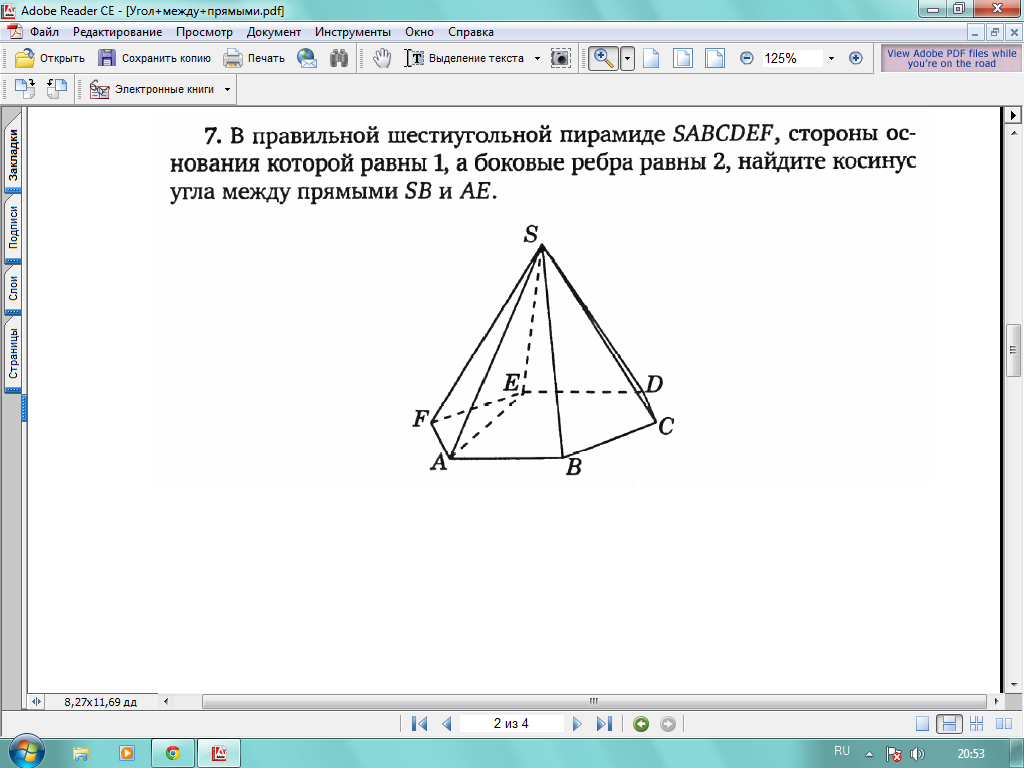Viewport: 1024px width, 768px height.
Task: Go to first page button
Action: [419, 724]
